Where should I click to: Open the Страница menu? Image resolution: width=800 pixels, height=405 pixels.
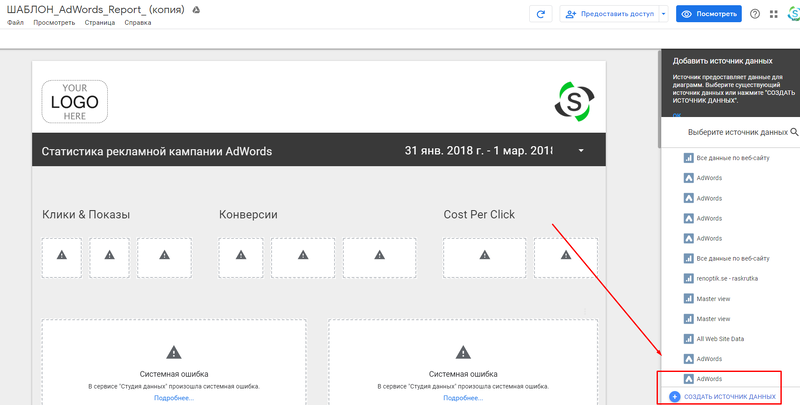click(99, 22)
